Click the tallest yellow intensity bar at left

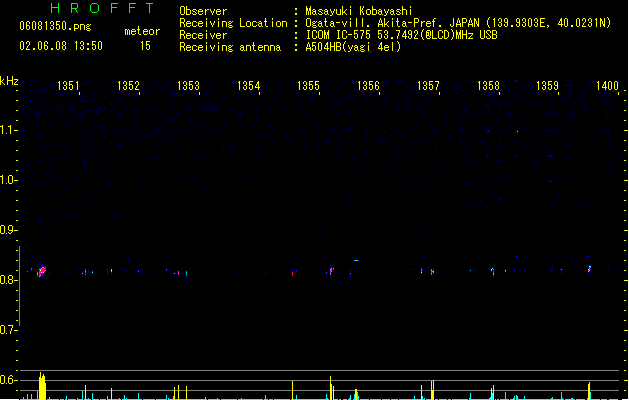pos(42,386)
